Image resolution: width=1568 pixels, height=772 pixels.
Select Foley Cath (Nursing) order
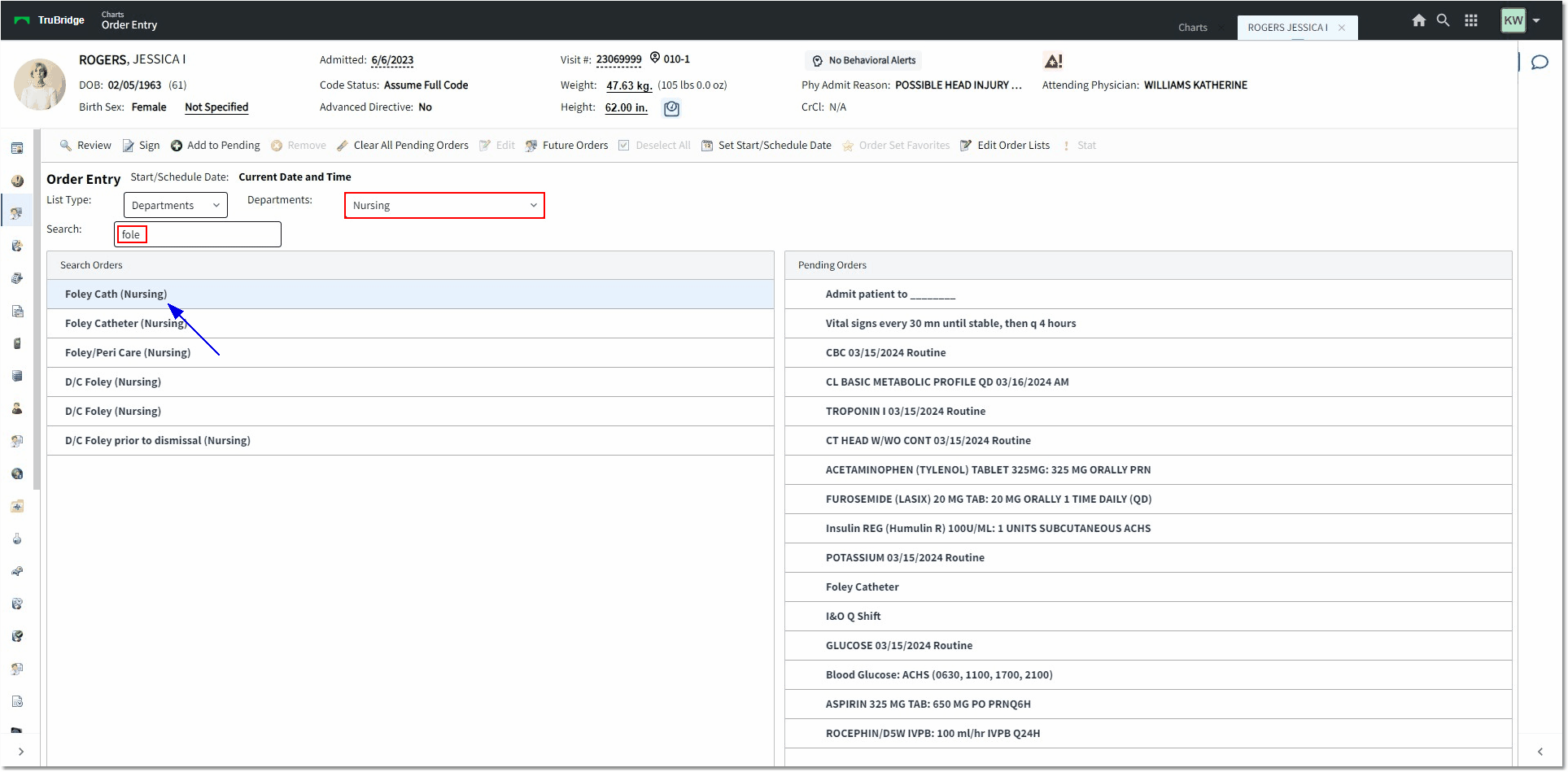click(410, 294)
